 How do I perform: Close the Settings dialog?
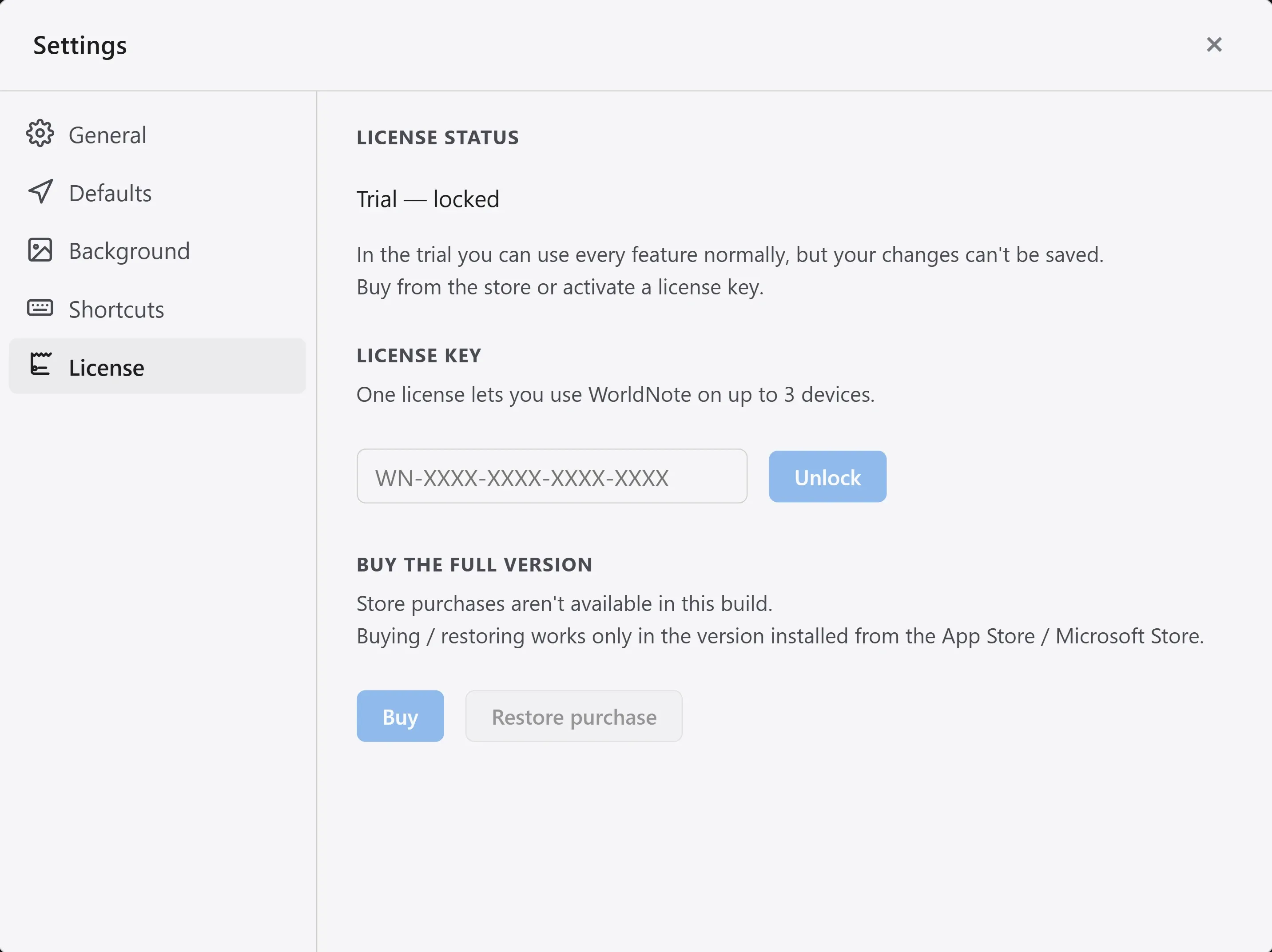1214,44
